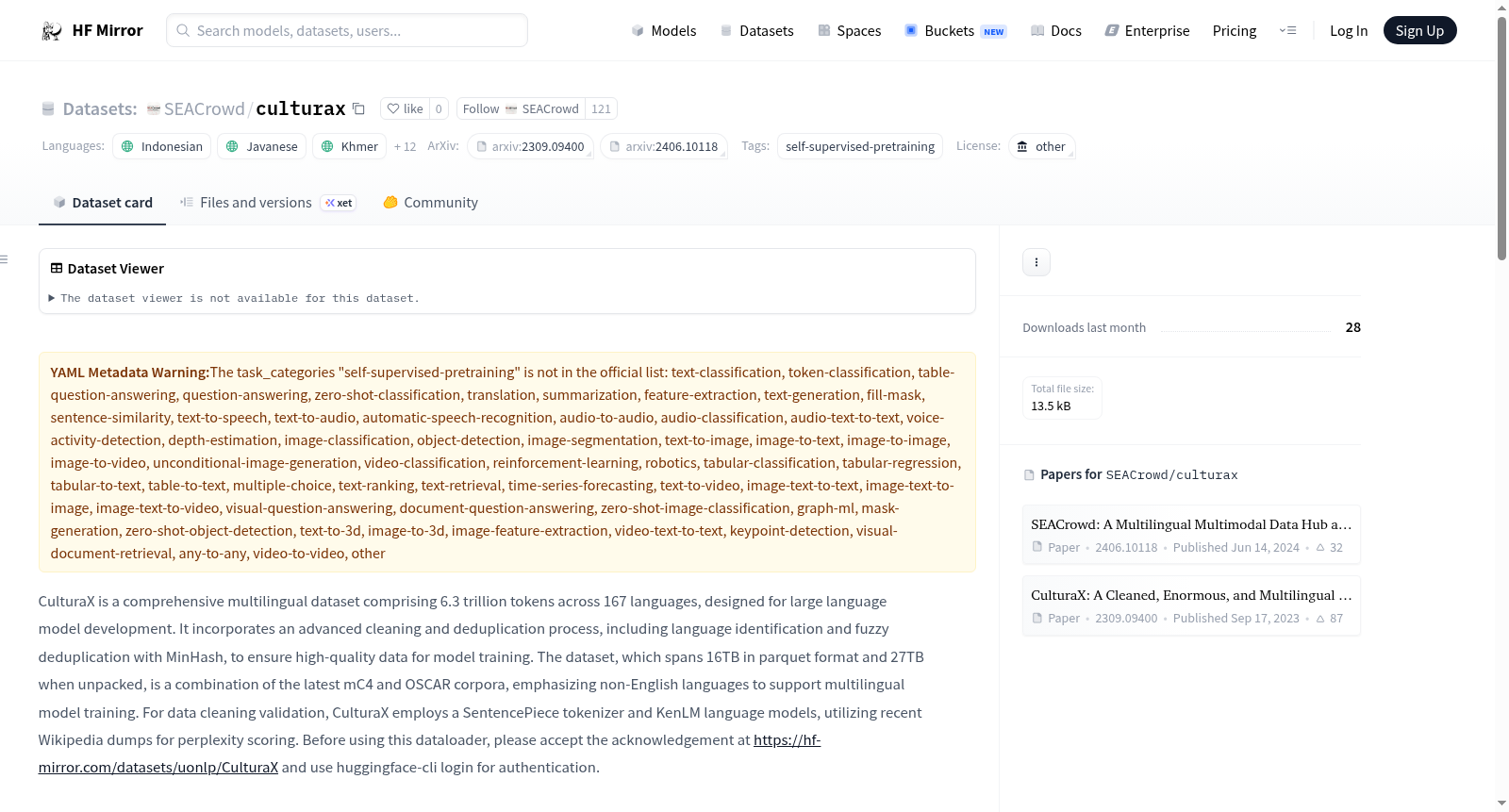Click the other license tag
The height and width of the screenshot is (812, 1509).
tap(1041, 146)
